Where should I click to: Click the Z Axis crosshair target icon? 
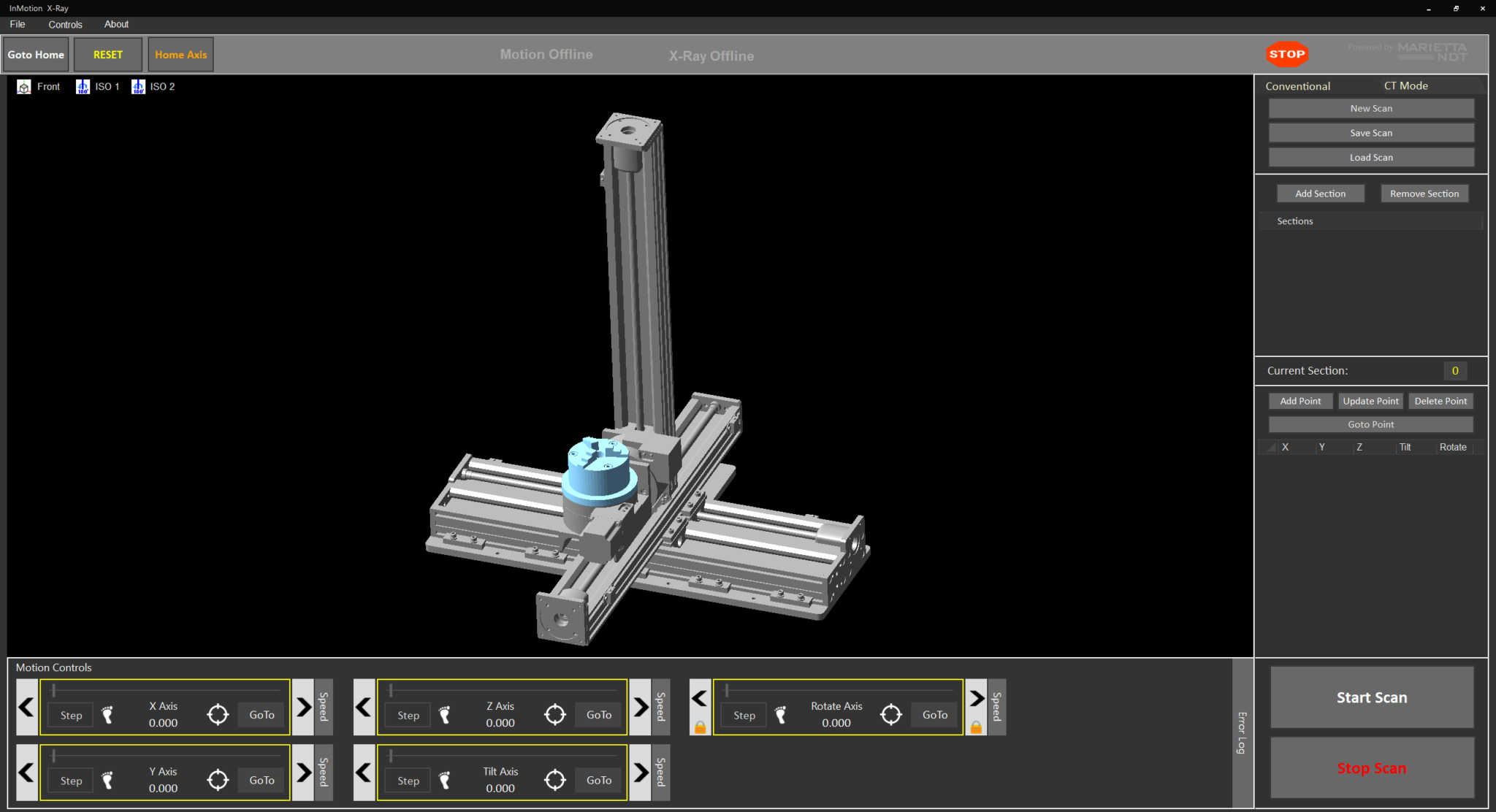[555, 715]
